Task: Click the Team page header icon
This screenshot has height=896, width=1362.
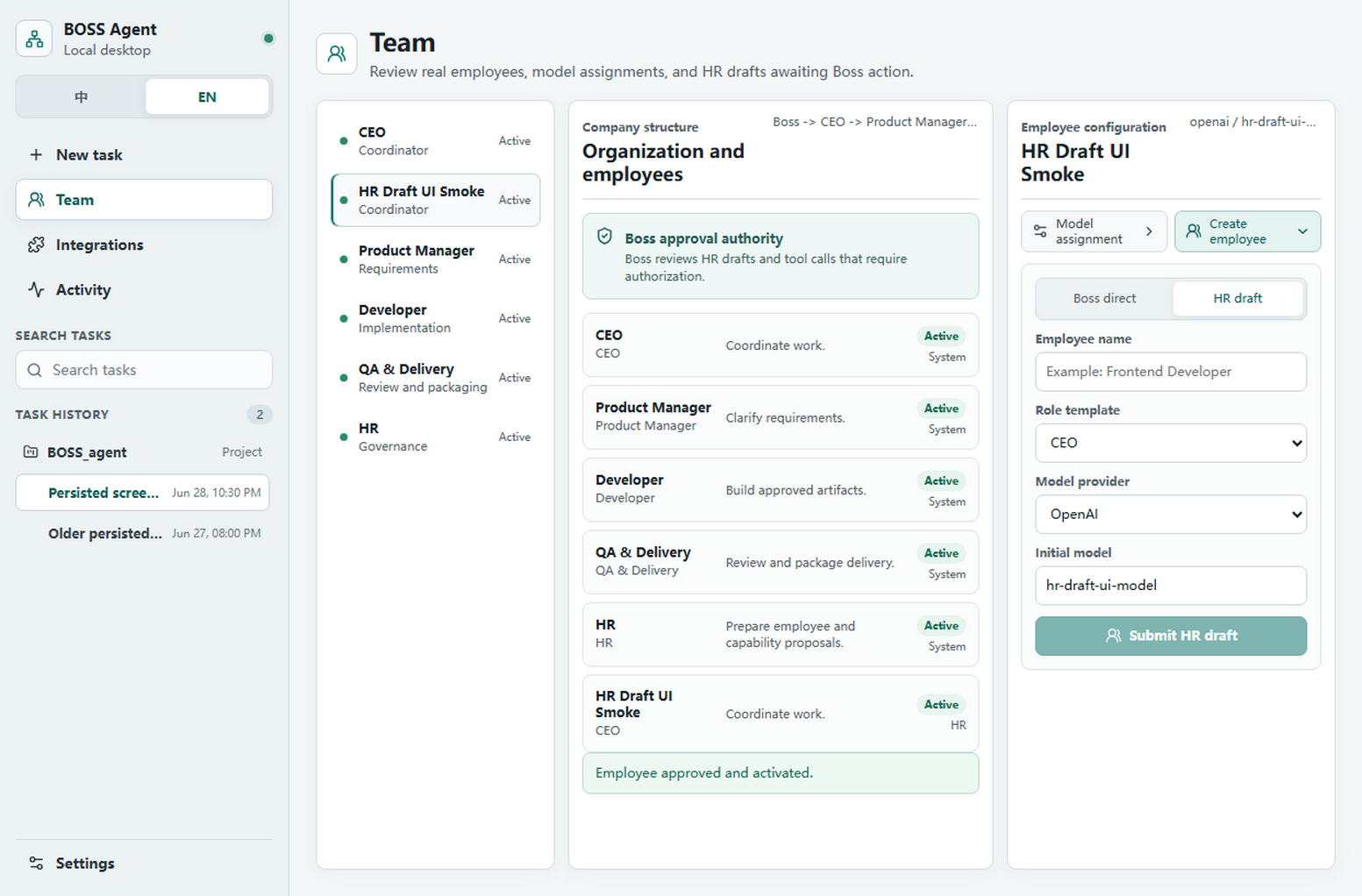Action: coord(337,54)
